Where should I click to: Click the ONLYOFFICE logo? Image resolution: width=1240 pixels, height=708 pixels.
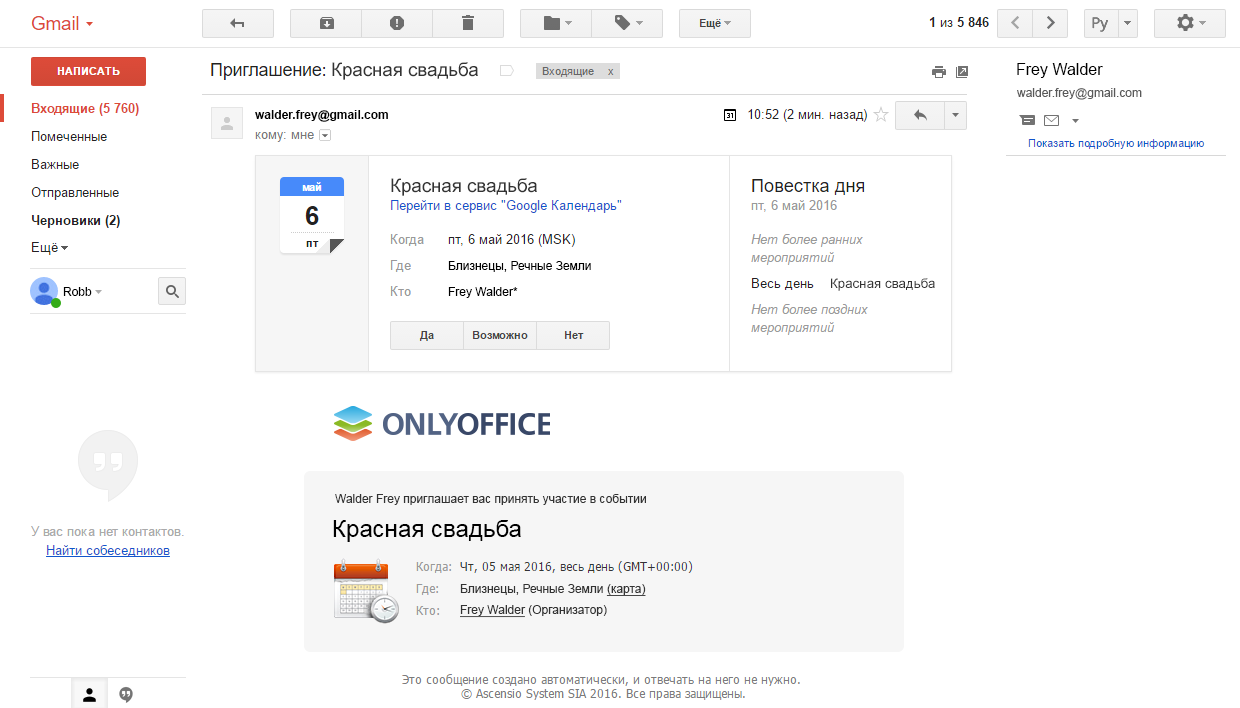tap(442, 423)
